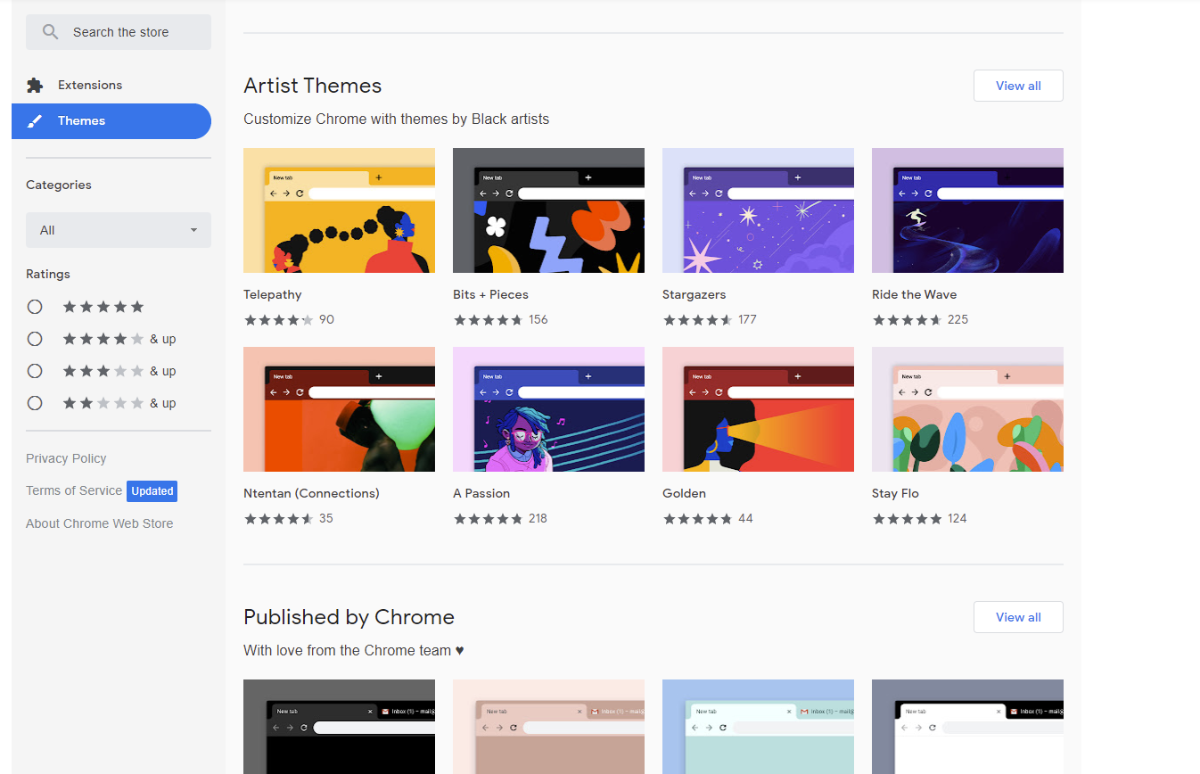Open the Stargazers theme thumbnail

pyautogui.click(x=758, y=210)
